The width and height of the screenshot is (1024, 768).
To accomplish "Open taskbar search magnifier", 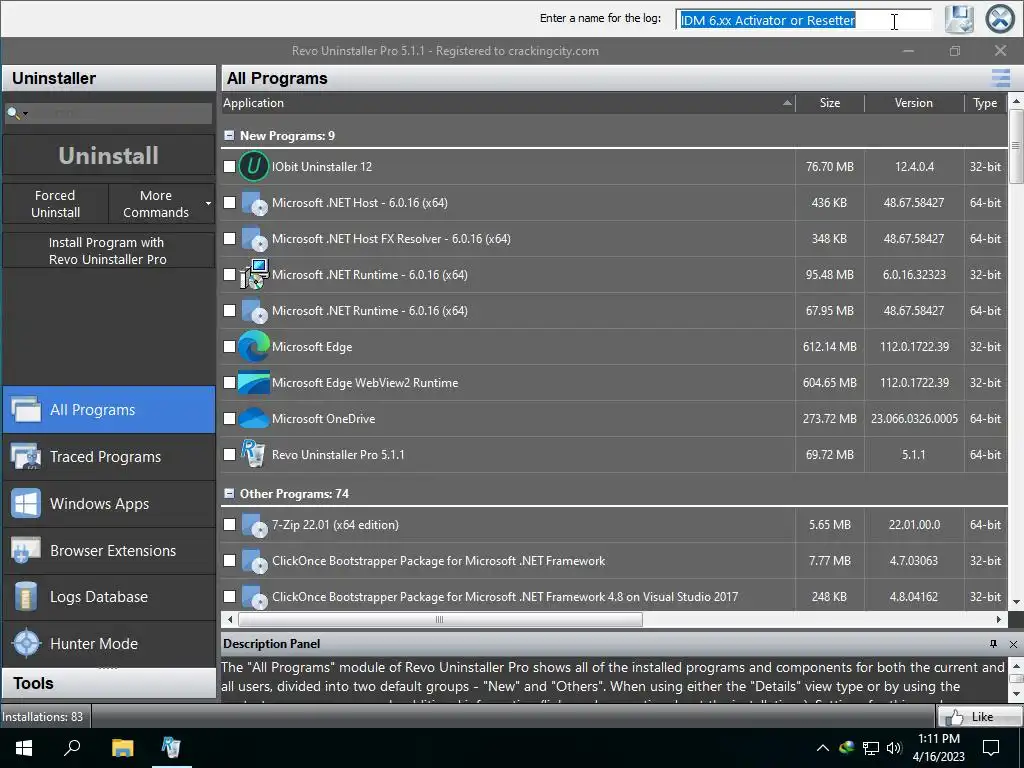I will coord(72,748).
